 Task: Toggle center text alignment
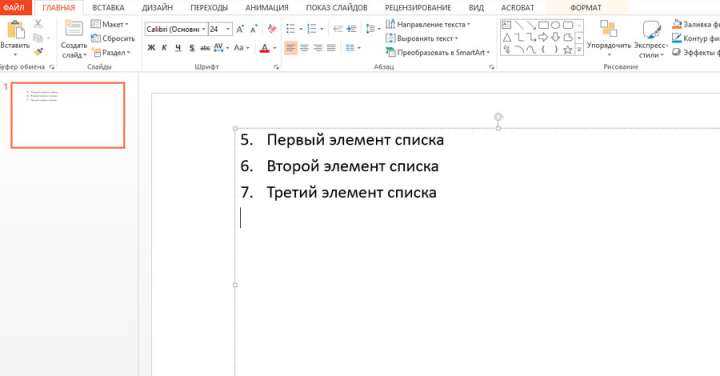pos(304,48)
